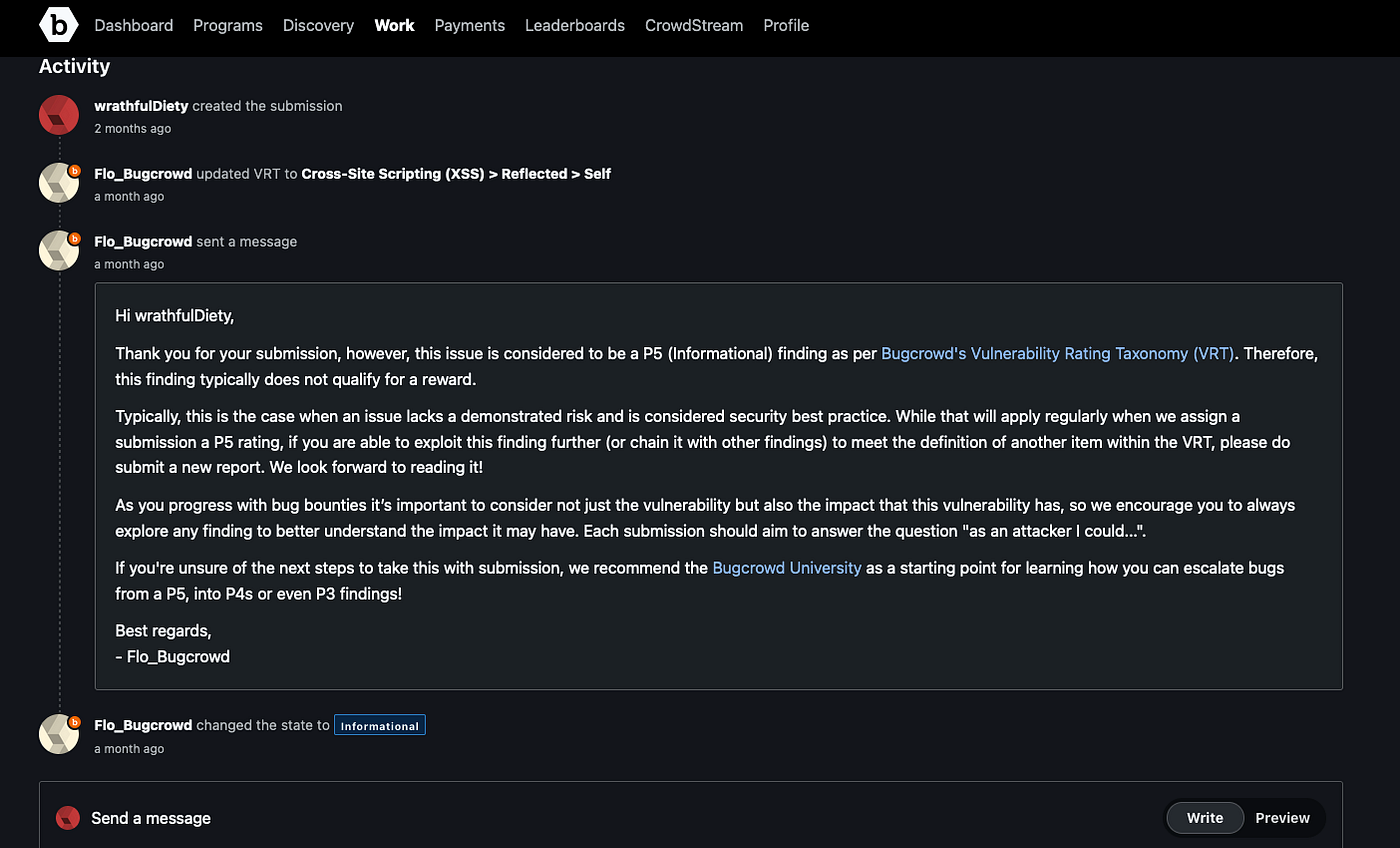Click the Informational state badge
This screenshot has width=1400, height=848.
pos(380,726)
